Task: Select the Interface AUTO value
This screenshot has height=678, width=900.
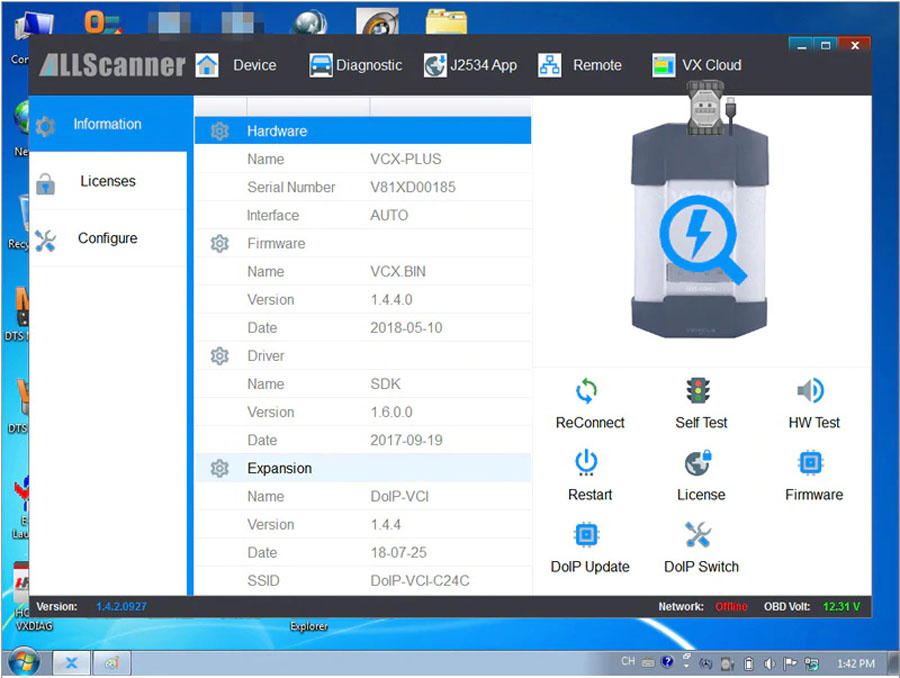Action: [389, 215]
